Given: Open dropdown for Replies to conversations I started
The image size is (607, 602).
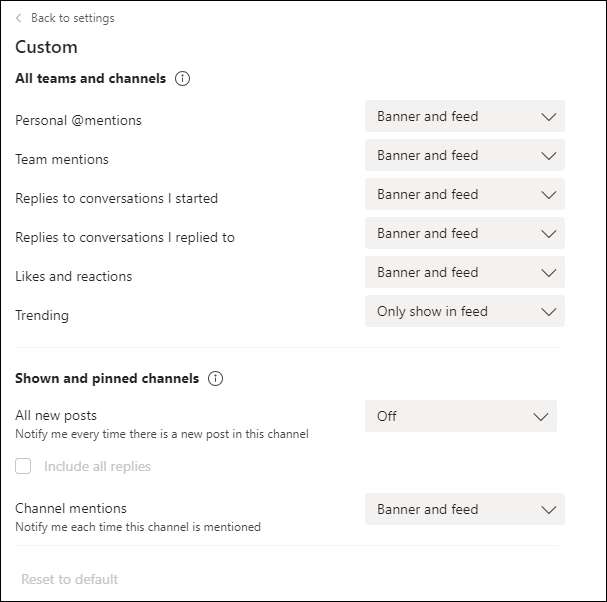Looking at the screenshot, I should point(464,194).
